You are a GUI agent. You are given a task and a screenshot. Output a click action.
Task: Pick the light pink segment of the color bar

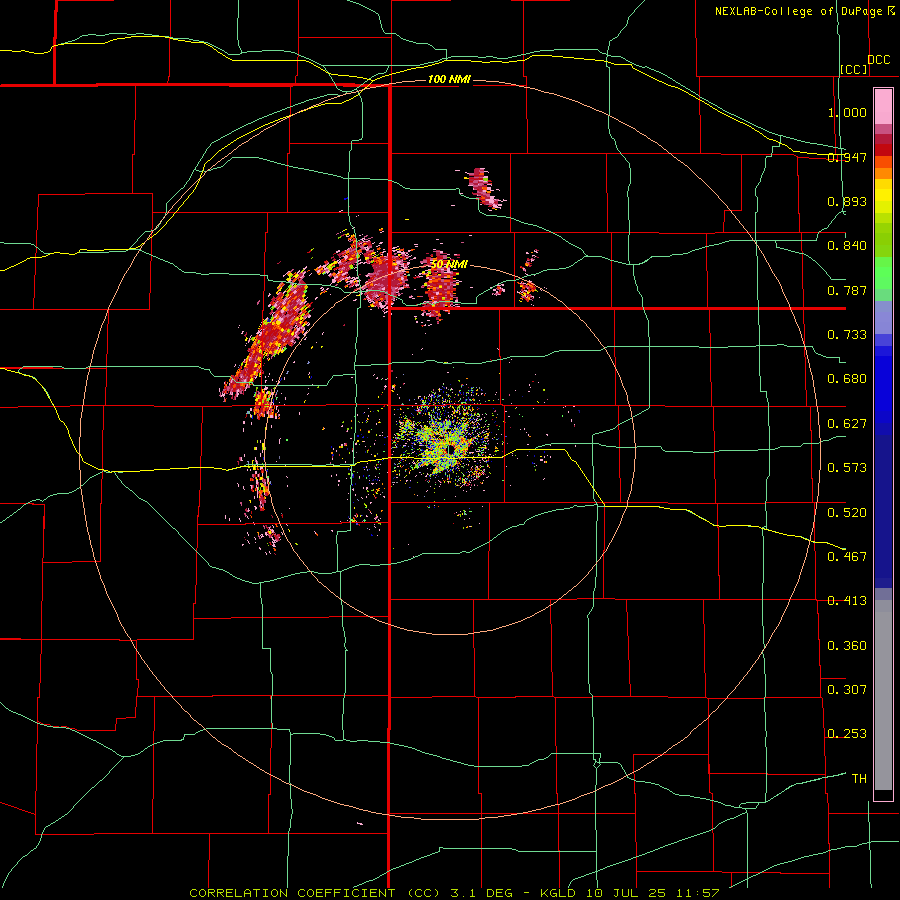point(883,107)
